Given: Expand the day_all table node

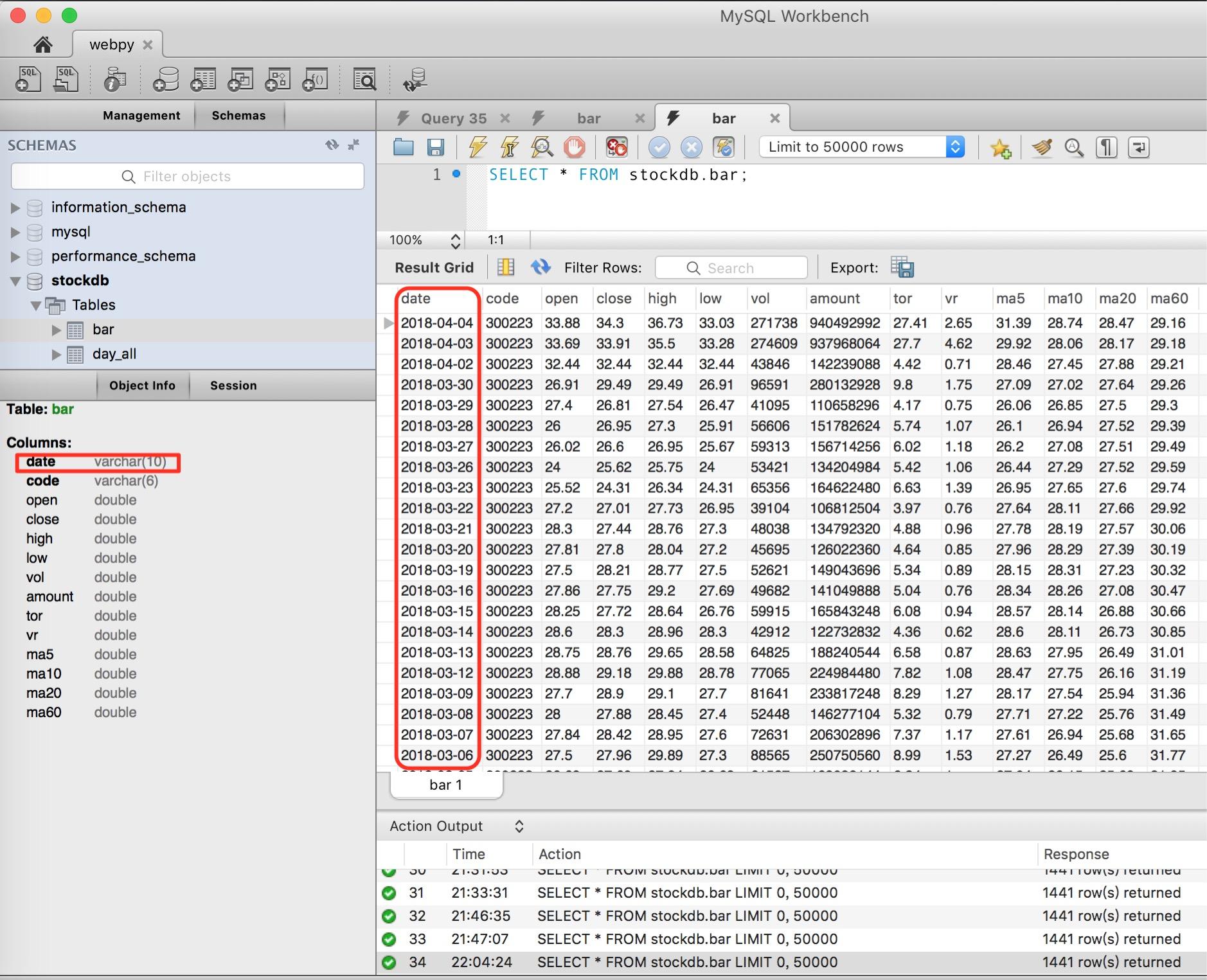Looking at the screenshot, I should point(57,353).
